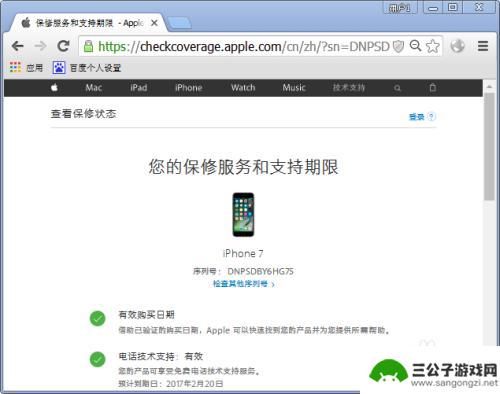Click the browser forward arrow
The height and width of the screenshot is (394, 500).
(x=40, y=46)
